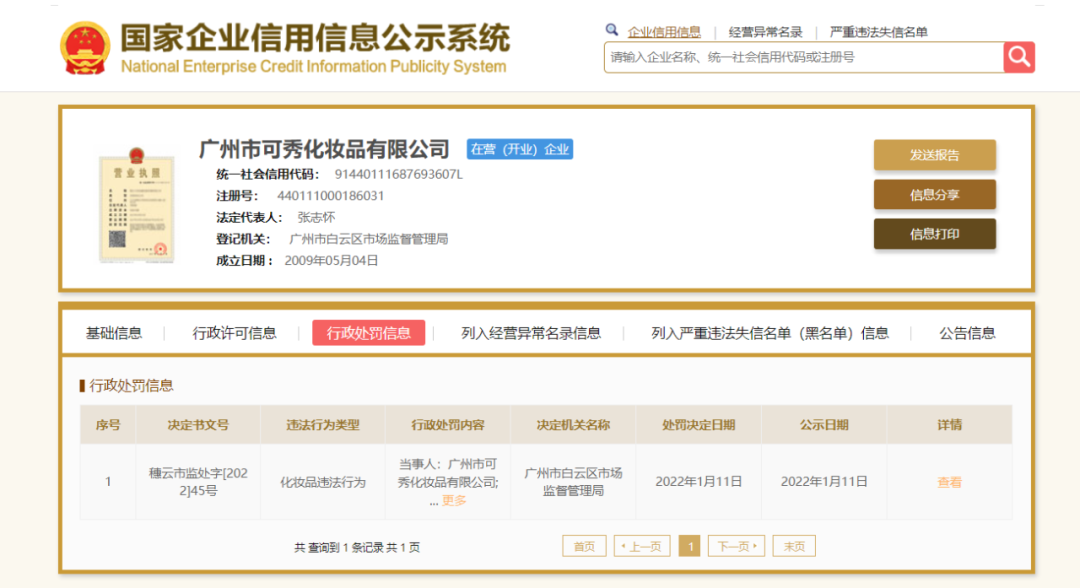Click the 处罚决定日期 column header

(x=698, y=425)
